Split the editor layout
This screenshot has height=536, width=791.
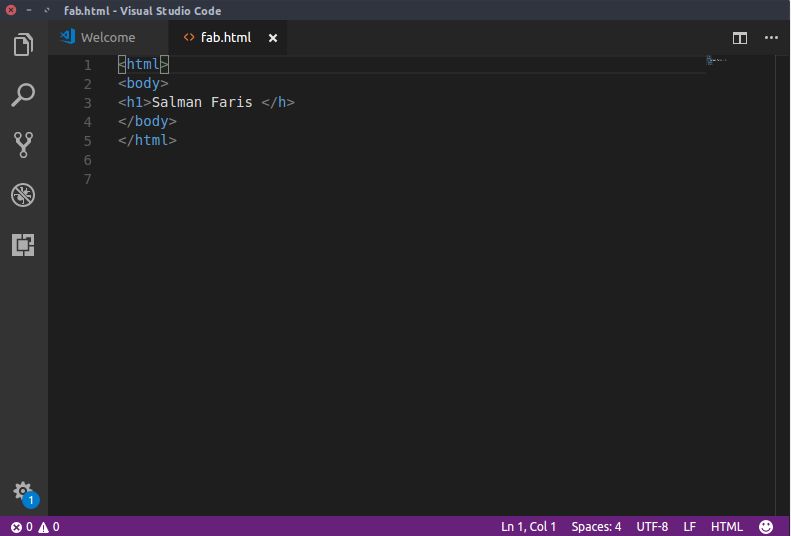pyautogui.click(x=740, y=38)
